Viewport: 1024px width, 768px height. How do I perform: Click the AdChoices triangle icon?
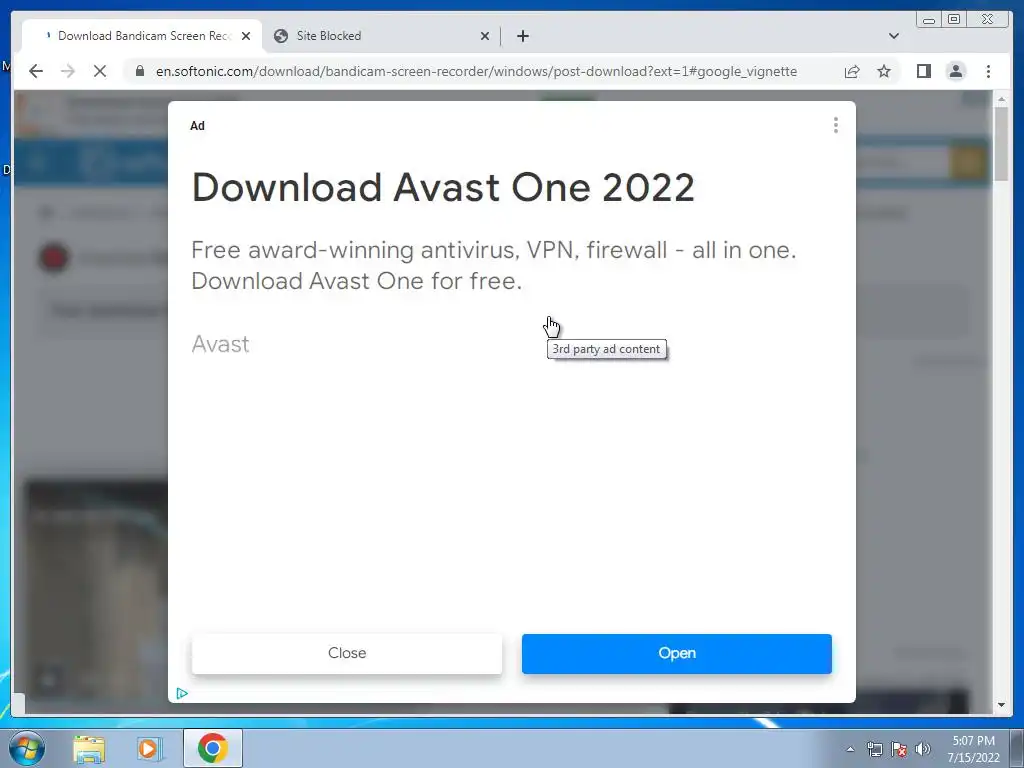pyautogui.click(x=182, y=694)
